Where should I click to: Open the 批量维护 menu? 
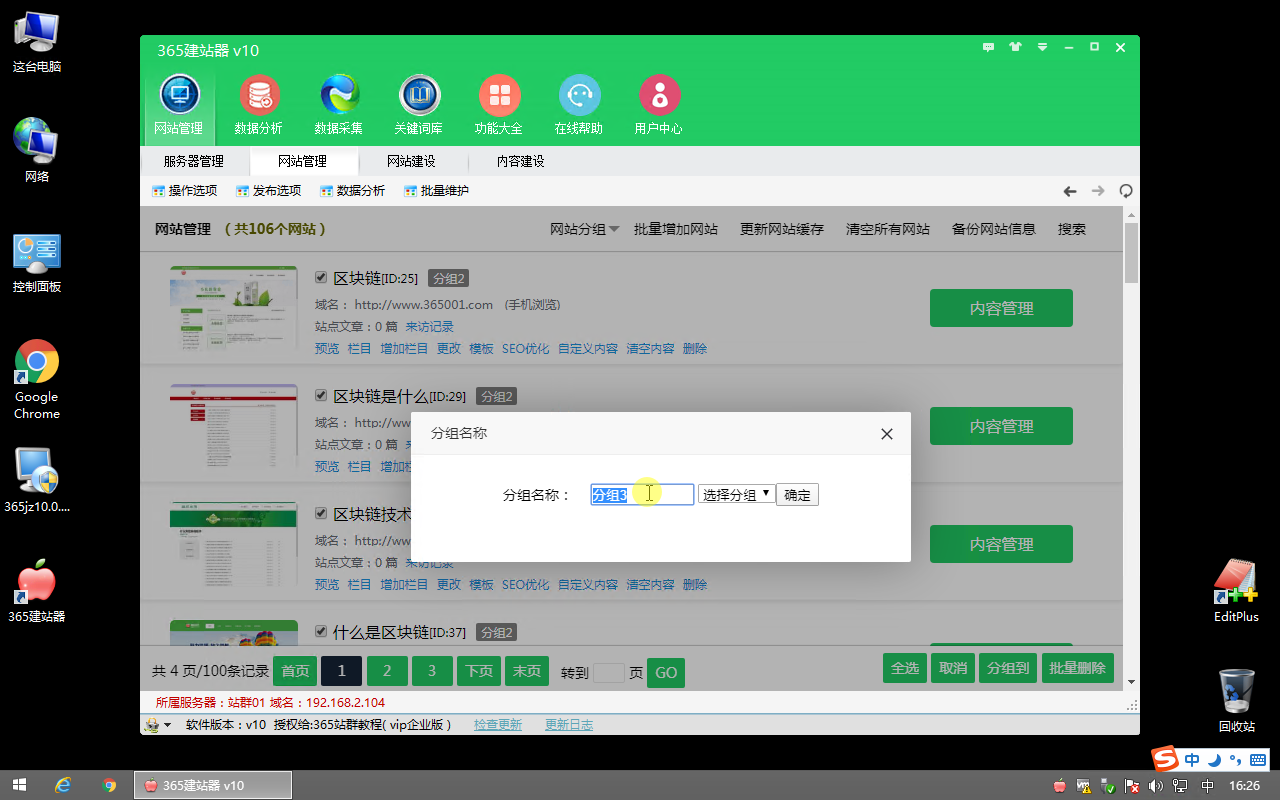point(436,191)
